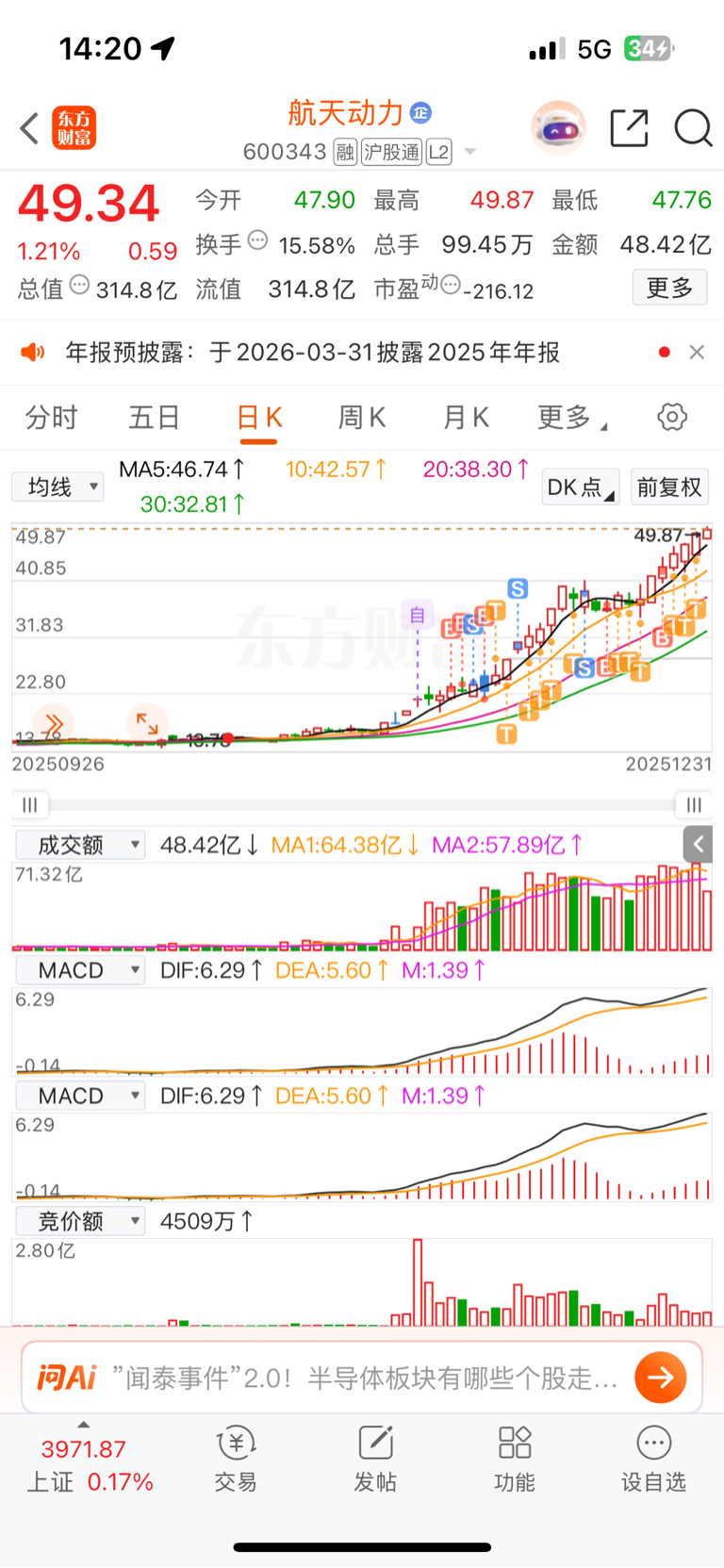Screen dimensions: 724x1568
Task: Open the first MACD indicator dropdown
Action: tap(81, 970)
